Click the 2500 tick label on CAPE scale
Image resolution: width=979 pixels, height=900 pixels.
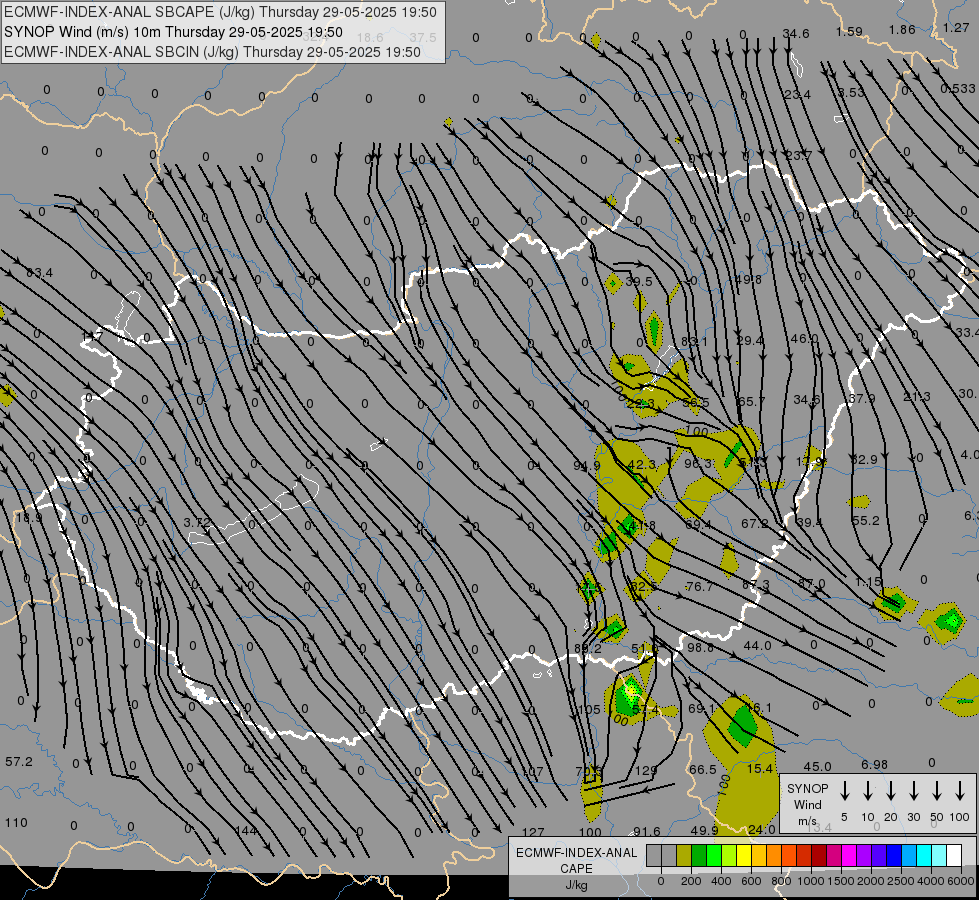tap(900, 881)
